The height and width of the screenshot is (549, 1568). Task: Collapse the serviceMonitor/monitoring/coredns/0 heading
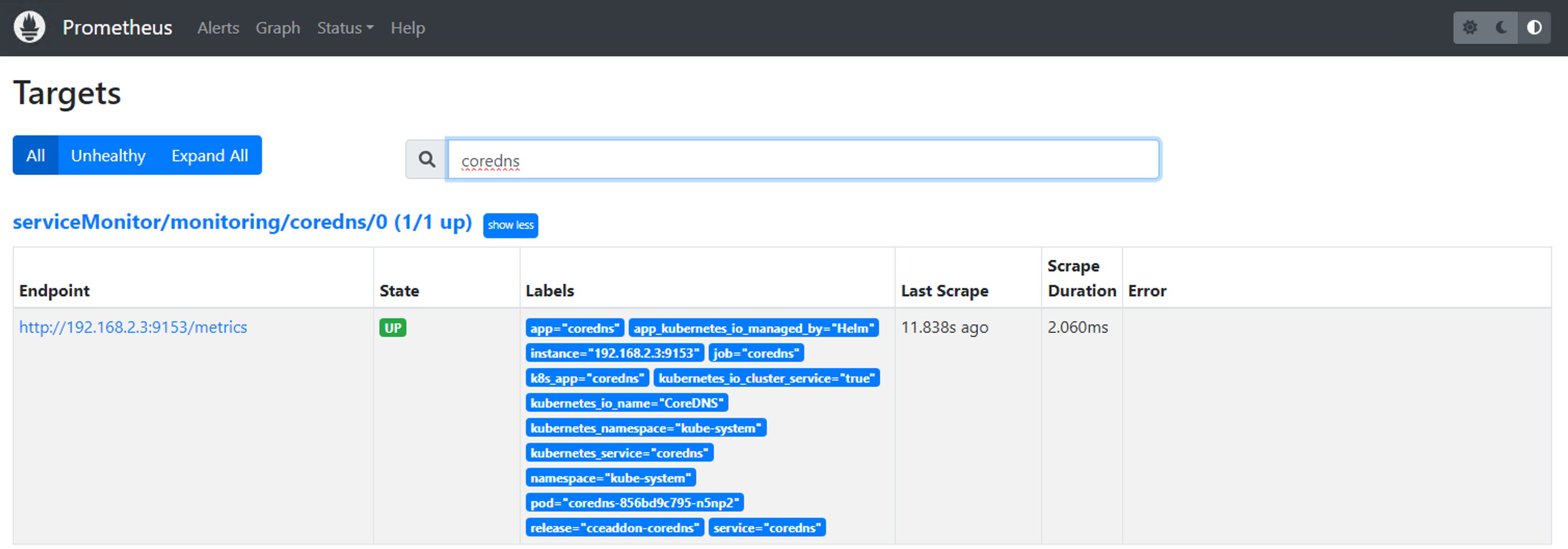(x=242, y=223)
